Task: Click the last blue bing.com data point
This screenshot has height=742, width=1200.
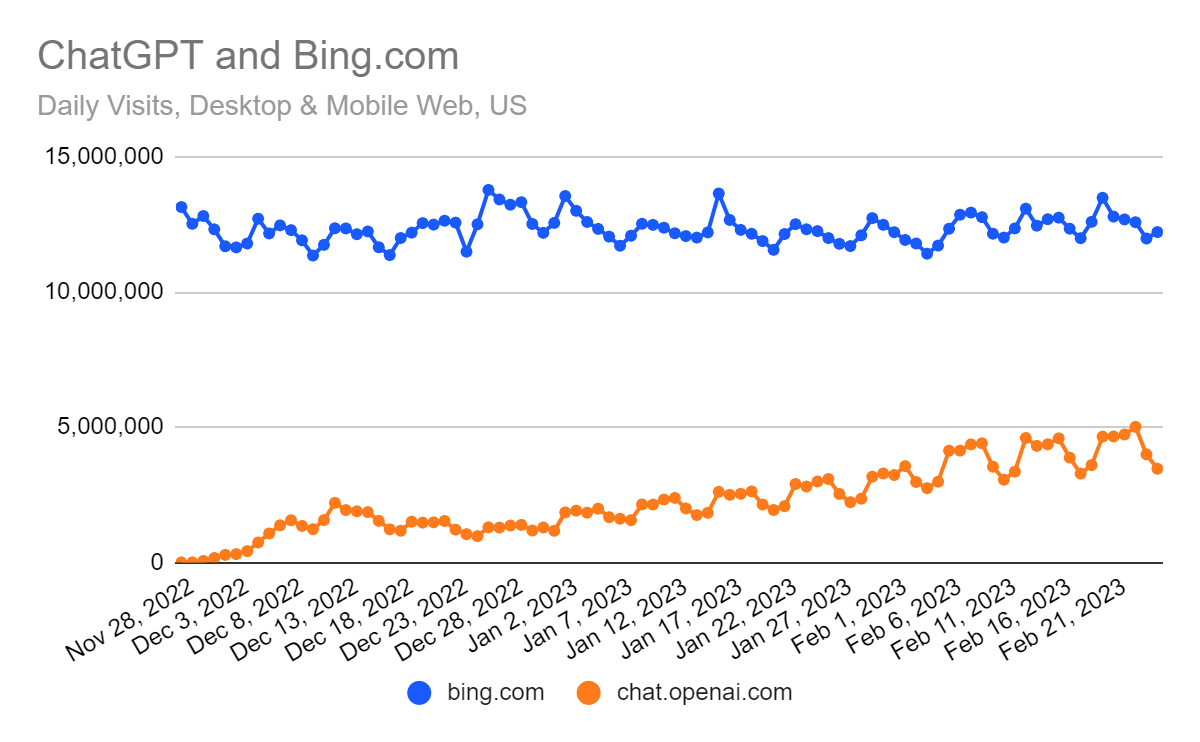Action: [x=1157, y=232]
